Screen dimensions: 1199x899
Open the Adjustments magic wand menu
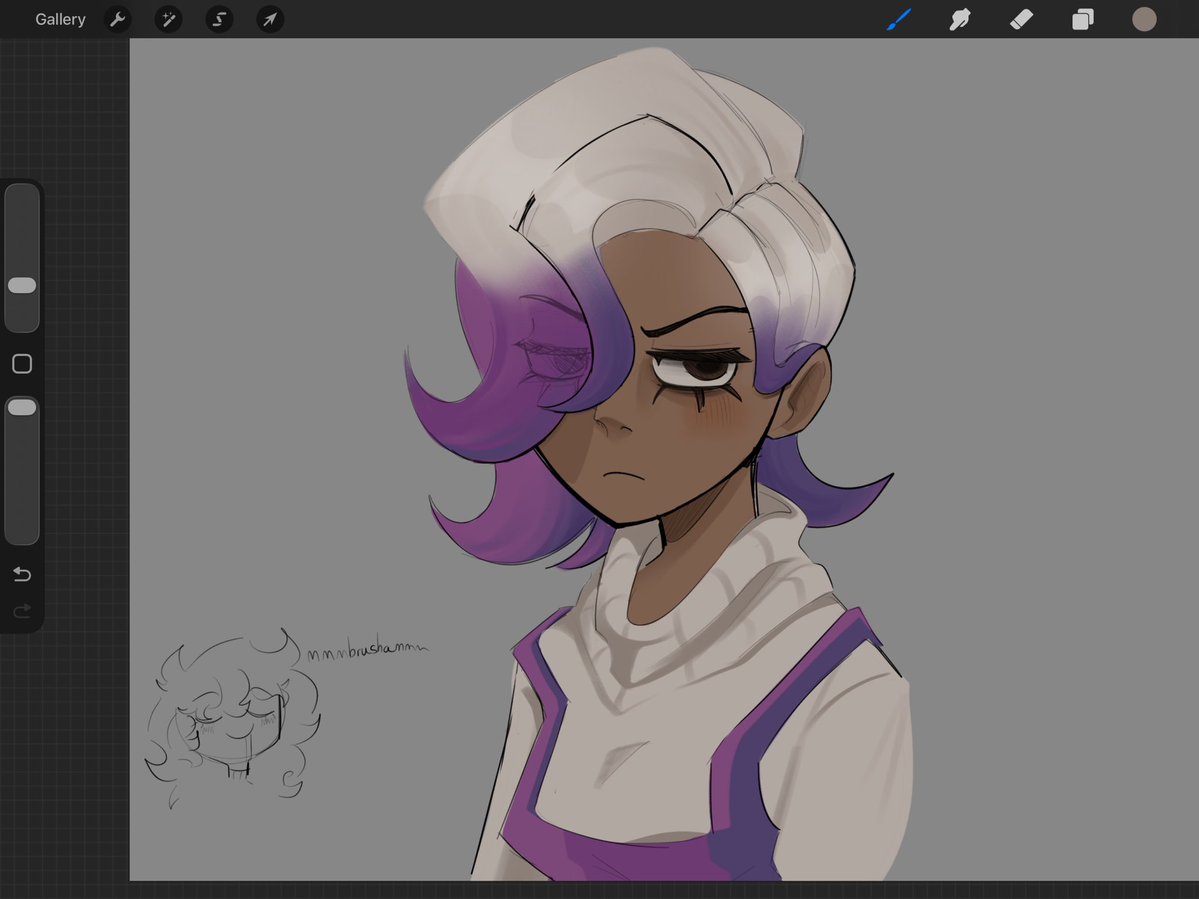coord(168,19)
